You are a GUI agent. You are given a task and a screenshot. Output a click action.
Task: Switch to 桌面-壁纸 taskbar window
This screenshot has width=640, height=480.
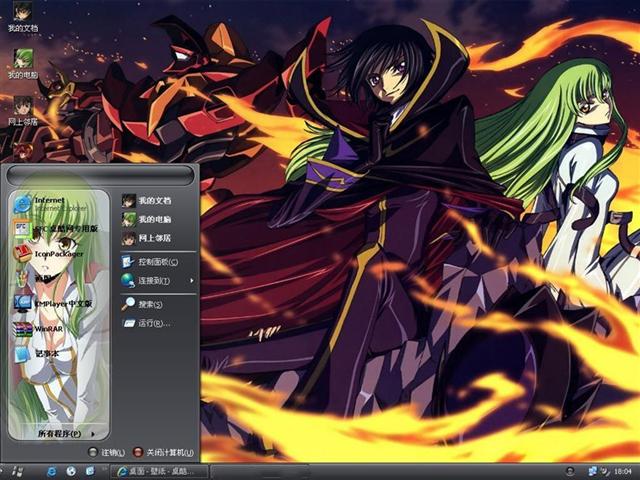tap(159, 472)
